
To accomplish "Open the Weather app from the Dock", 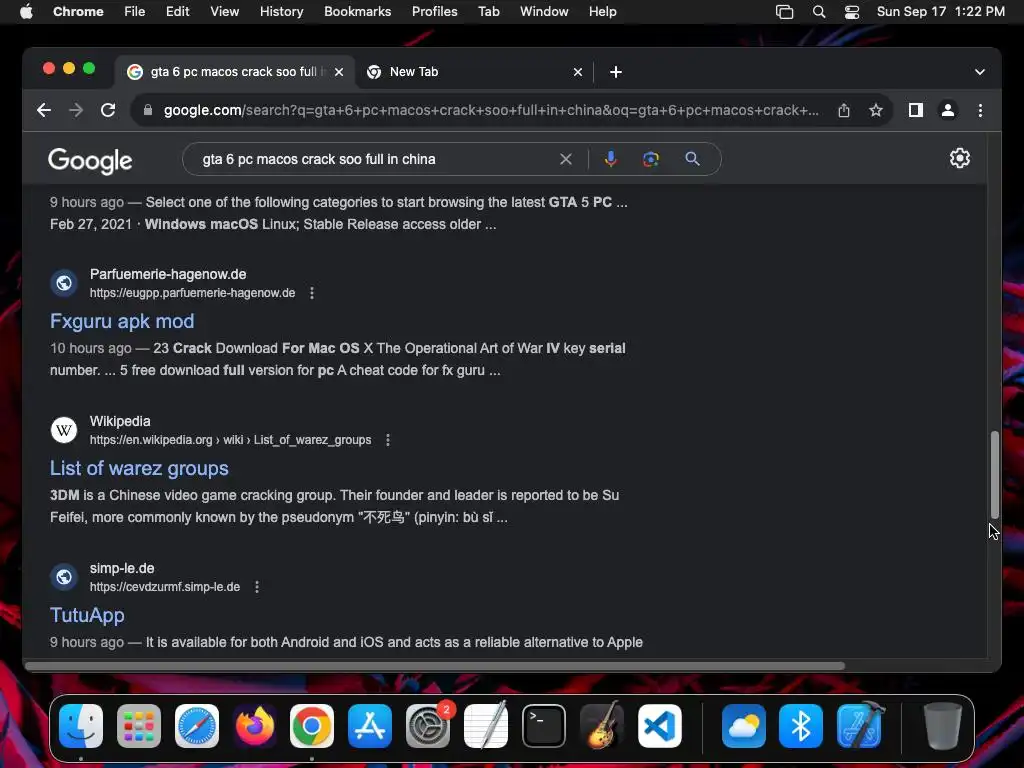I will (744, 726).
